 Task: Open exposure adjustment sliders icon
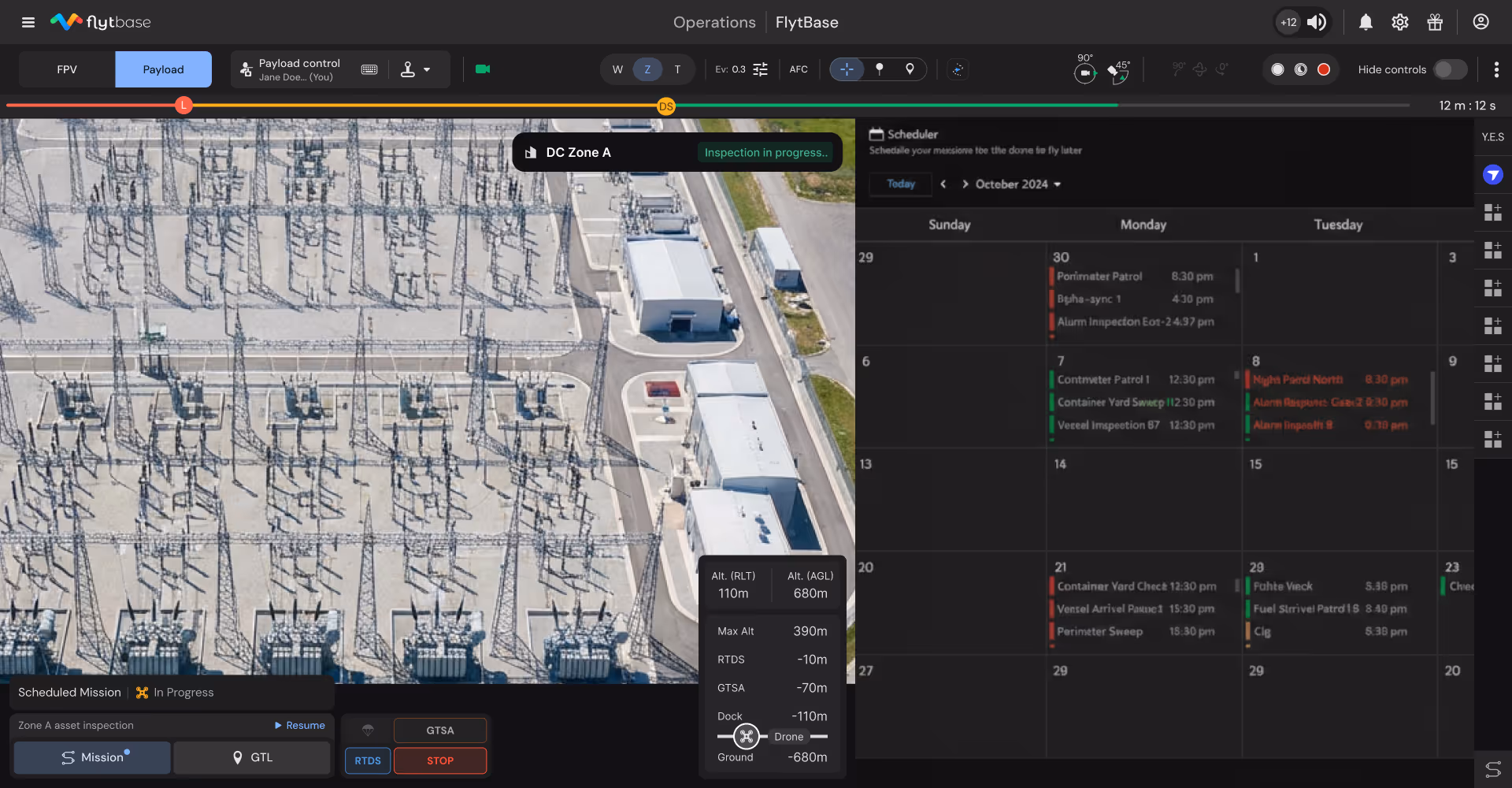(x=760, y=69)
